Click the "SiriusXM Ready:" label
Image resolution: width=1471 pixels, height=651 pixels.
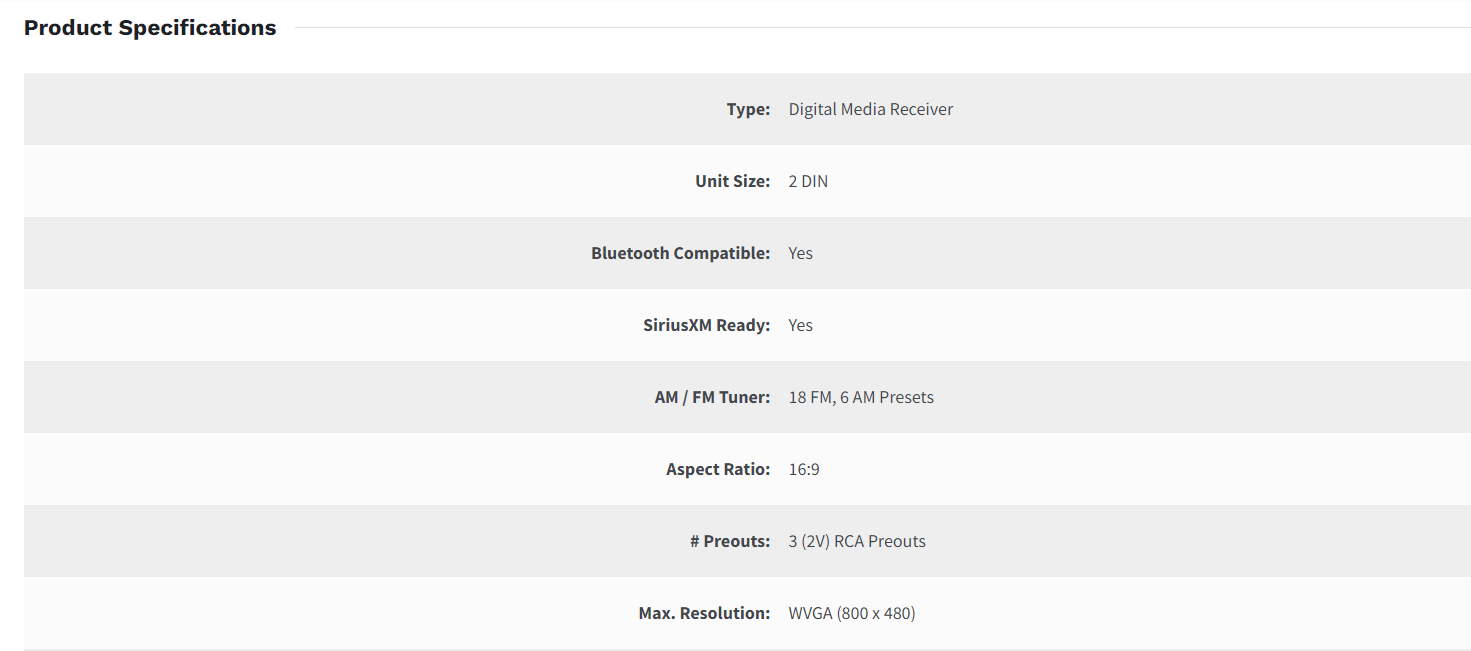point(706,325)
